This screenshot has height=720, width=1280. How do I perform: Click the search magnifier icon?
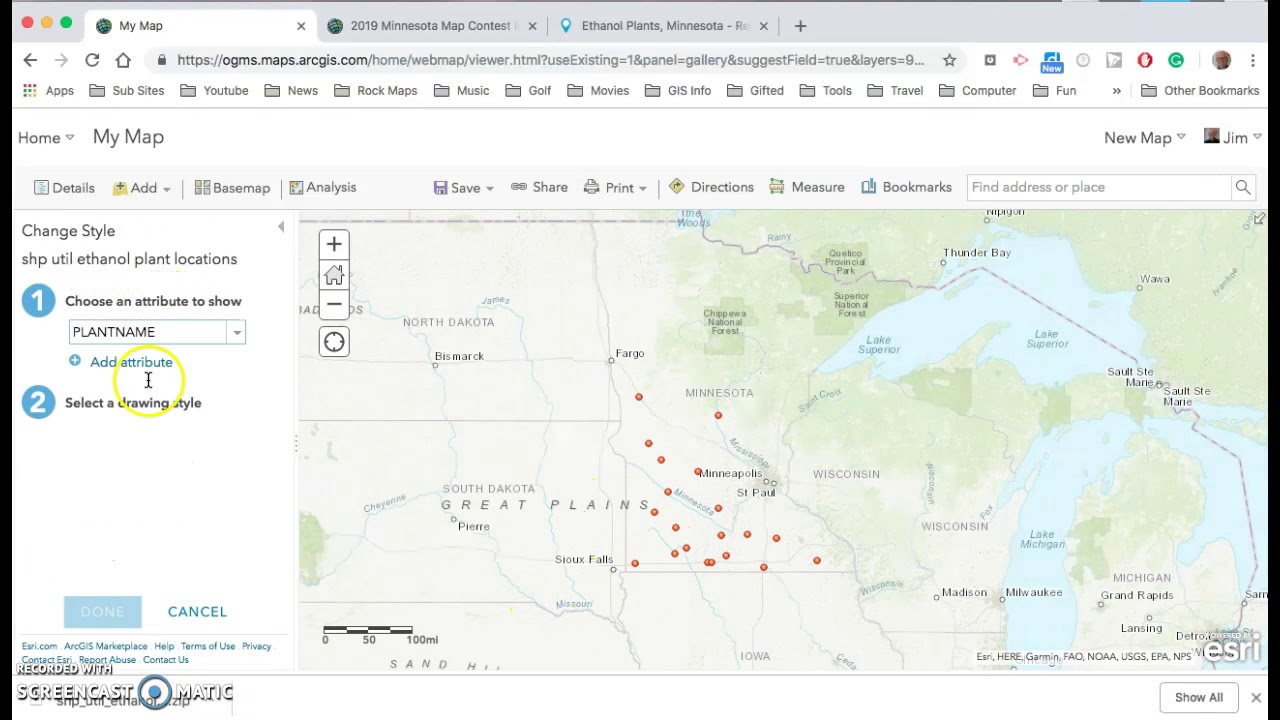pos(1243,187)
